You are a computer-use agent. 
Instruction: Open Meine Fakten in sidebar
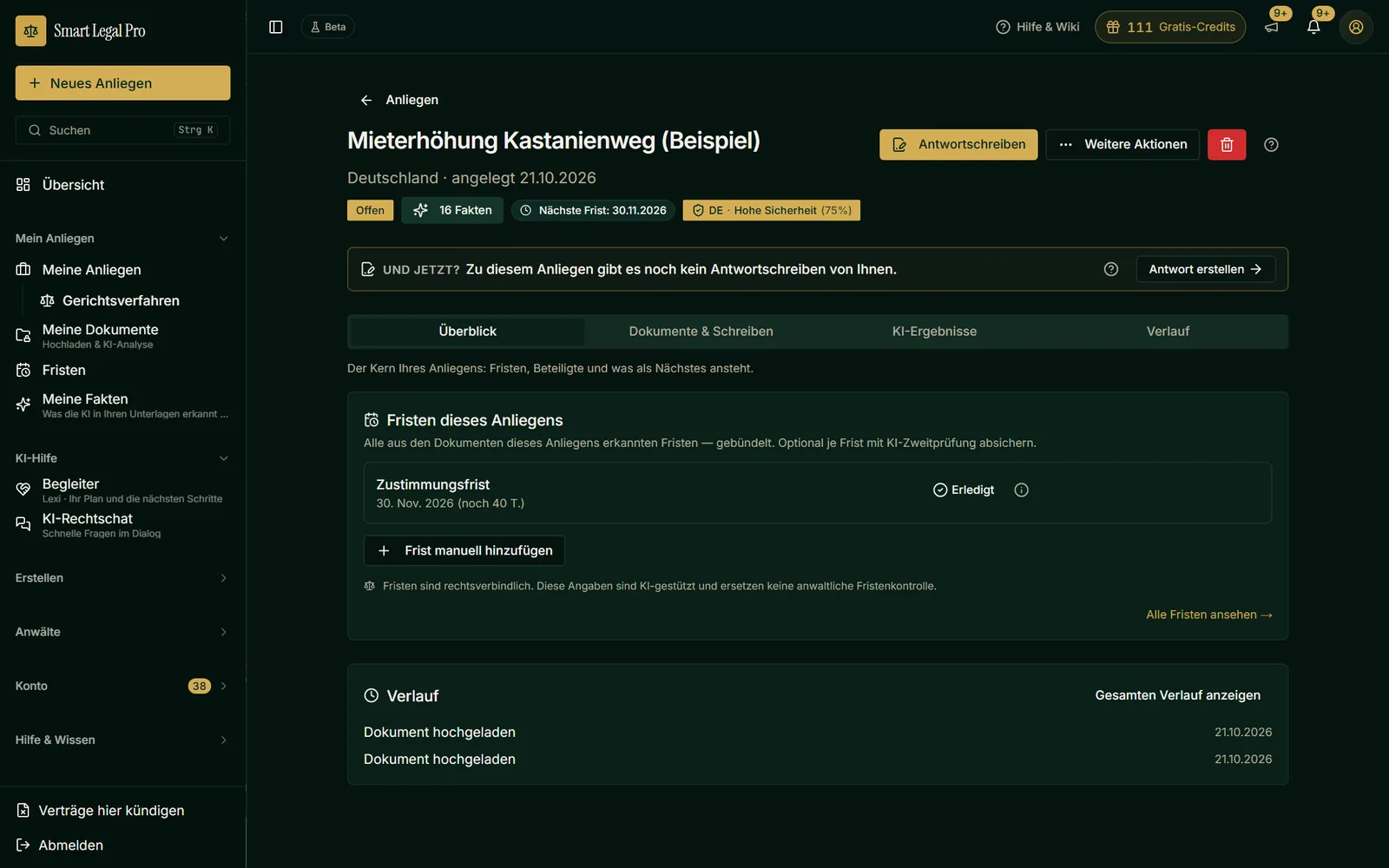(122, 405)
